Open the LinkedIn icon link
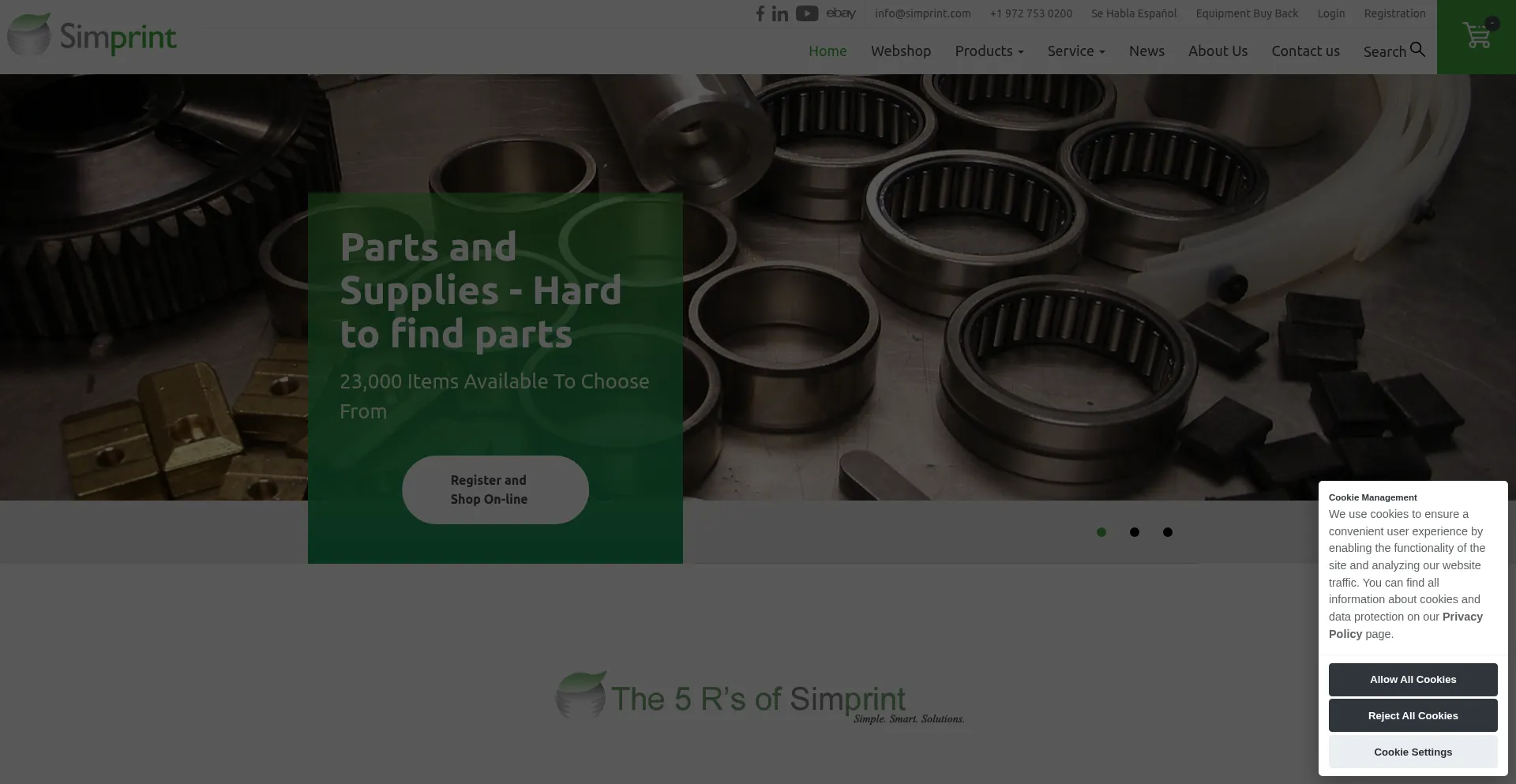The height and width of the screenshot is (784, 1516). coord(780,13)
